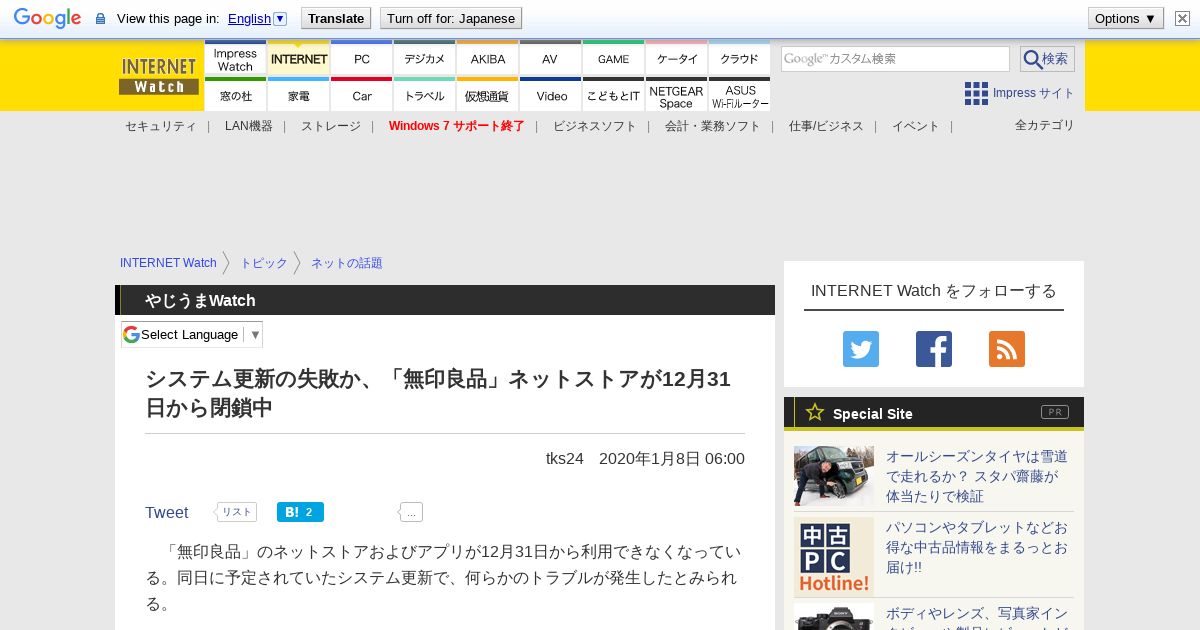The image size is (1200, 630).
Task: Click the LAN機器 category link
Action: pos(249,126)
